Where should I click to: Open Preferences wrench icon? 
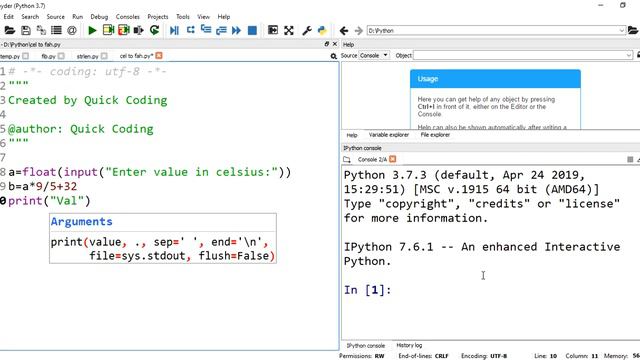click(x=307, y=30)
